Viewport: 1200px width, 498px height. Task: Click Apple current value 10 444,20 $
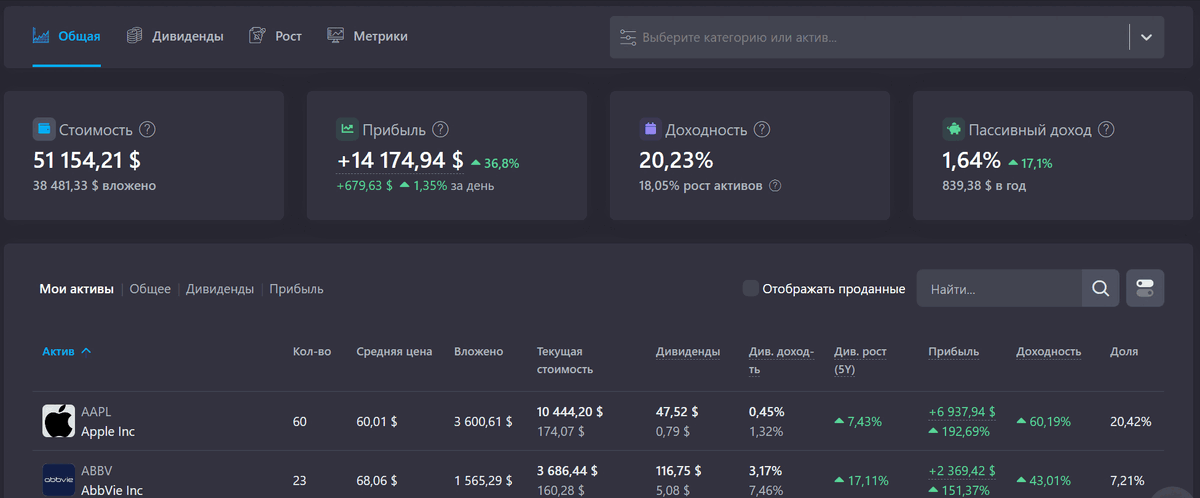point(570,412)
